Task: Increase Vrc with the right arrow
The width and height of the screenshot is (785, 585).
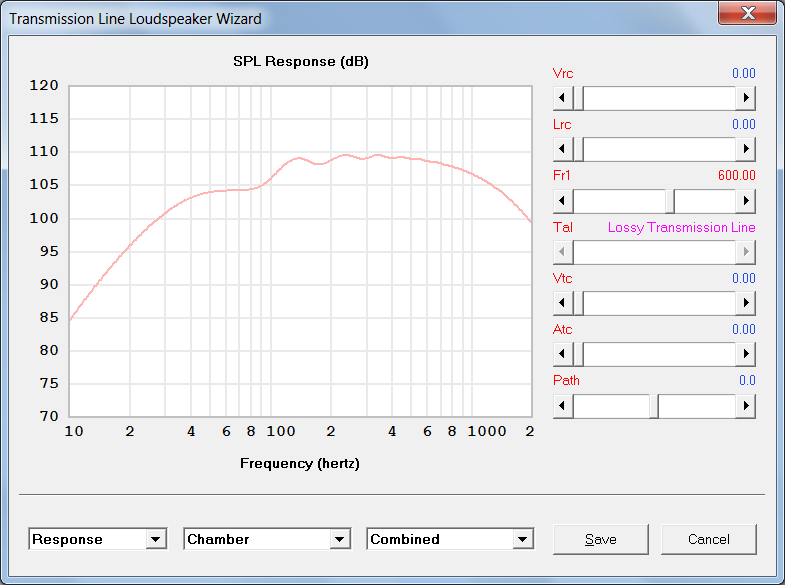Action: point(745,98)
